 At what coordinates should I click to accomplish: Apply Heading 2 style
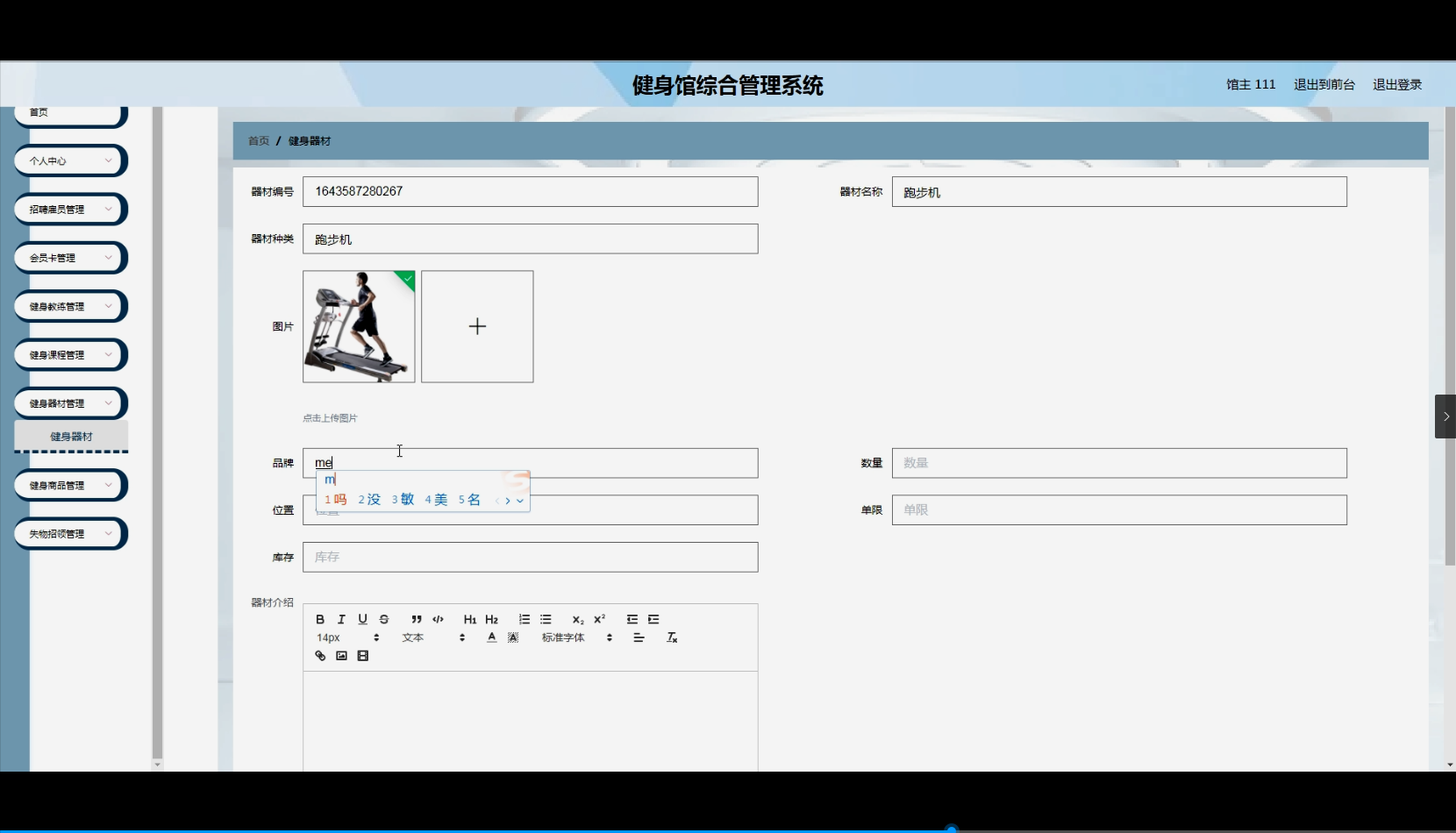(491, 619)
